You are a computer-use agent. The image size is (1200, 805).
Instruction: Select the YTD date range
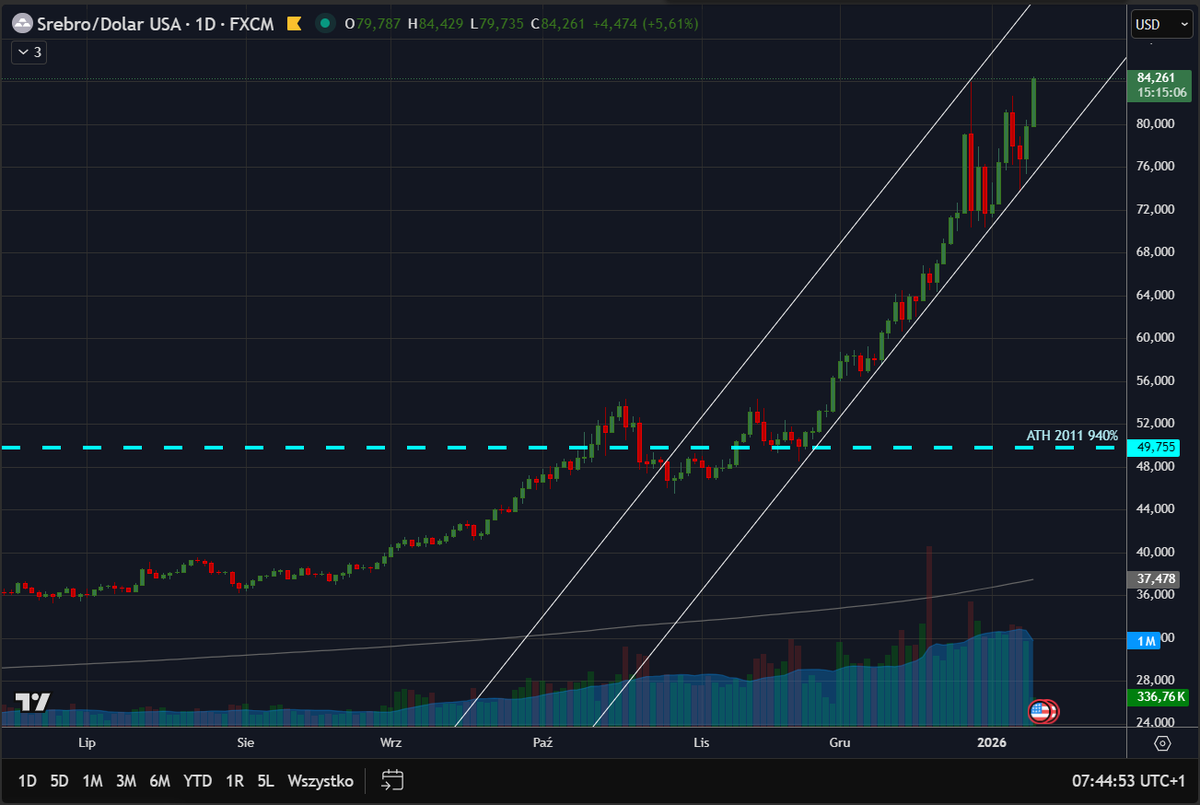[x=198, y=781]
